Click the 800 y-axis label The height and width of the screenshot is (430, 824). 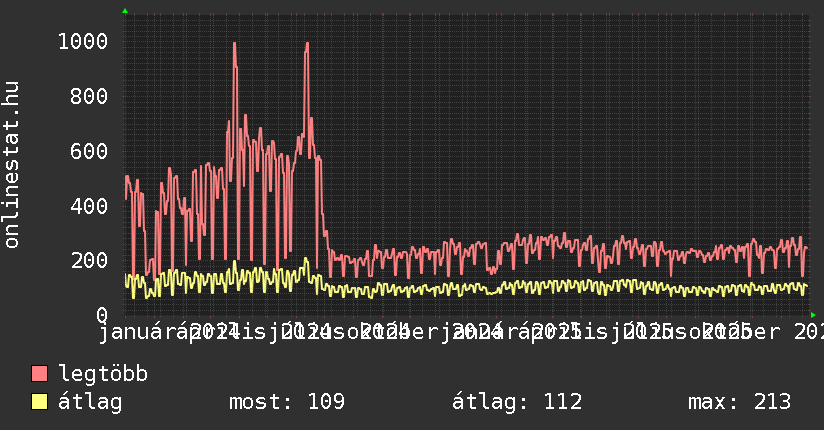pos(88,96)
